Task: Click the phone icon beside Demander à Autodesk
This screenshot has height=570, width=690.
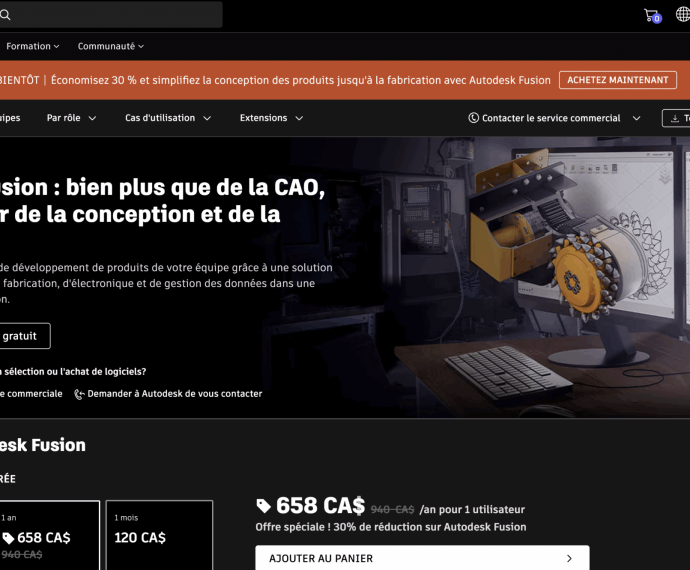Action: pyautogui.click(x=80, y=394)
